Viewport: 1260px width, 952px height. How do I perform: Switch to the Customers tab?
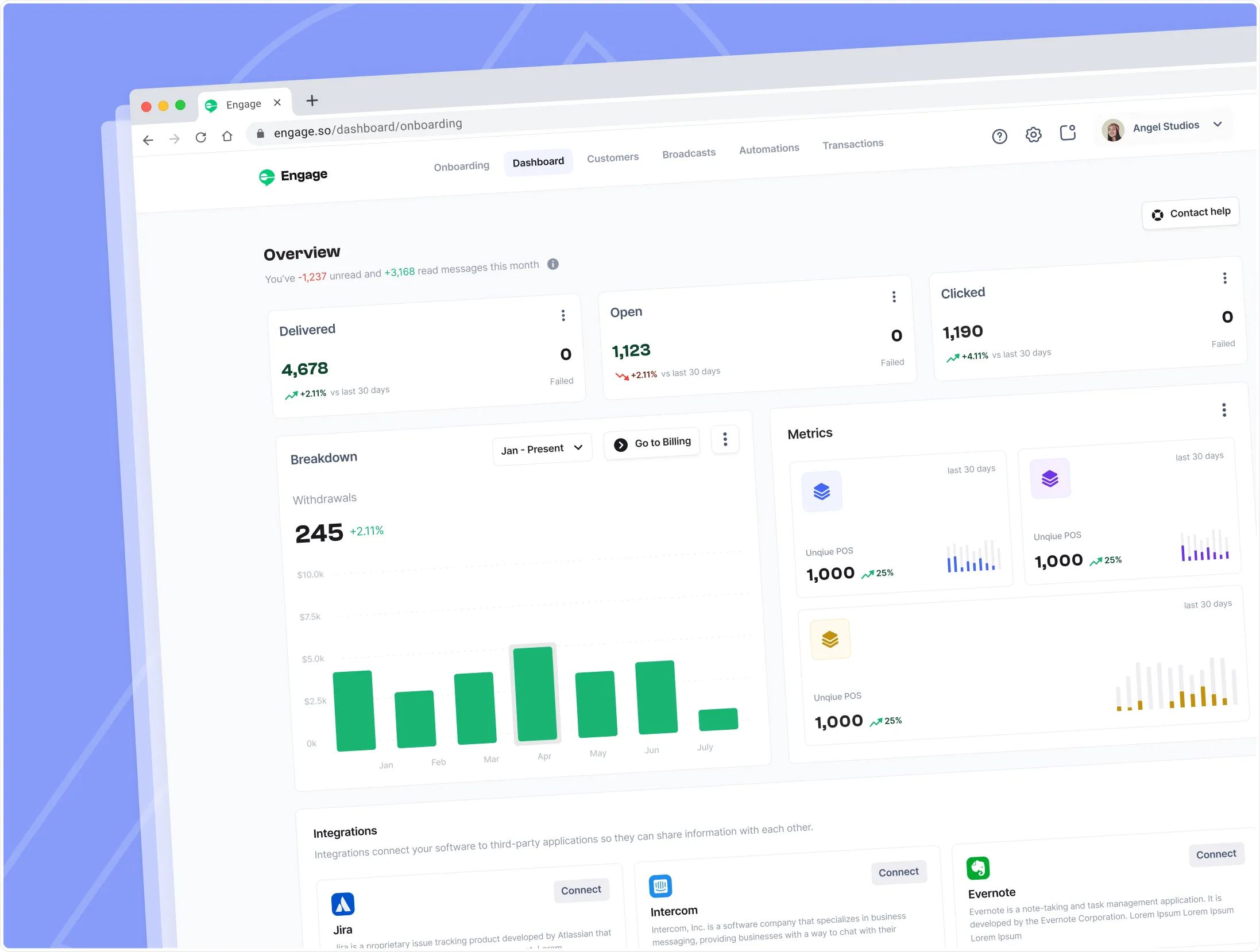pos(612,158)
